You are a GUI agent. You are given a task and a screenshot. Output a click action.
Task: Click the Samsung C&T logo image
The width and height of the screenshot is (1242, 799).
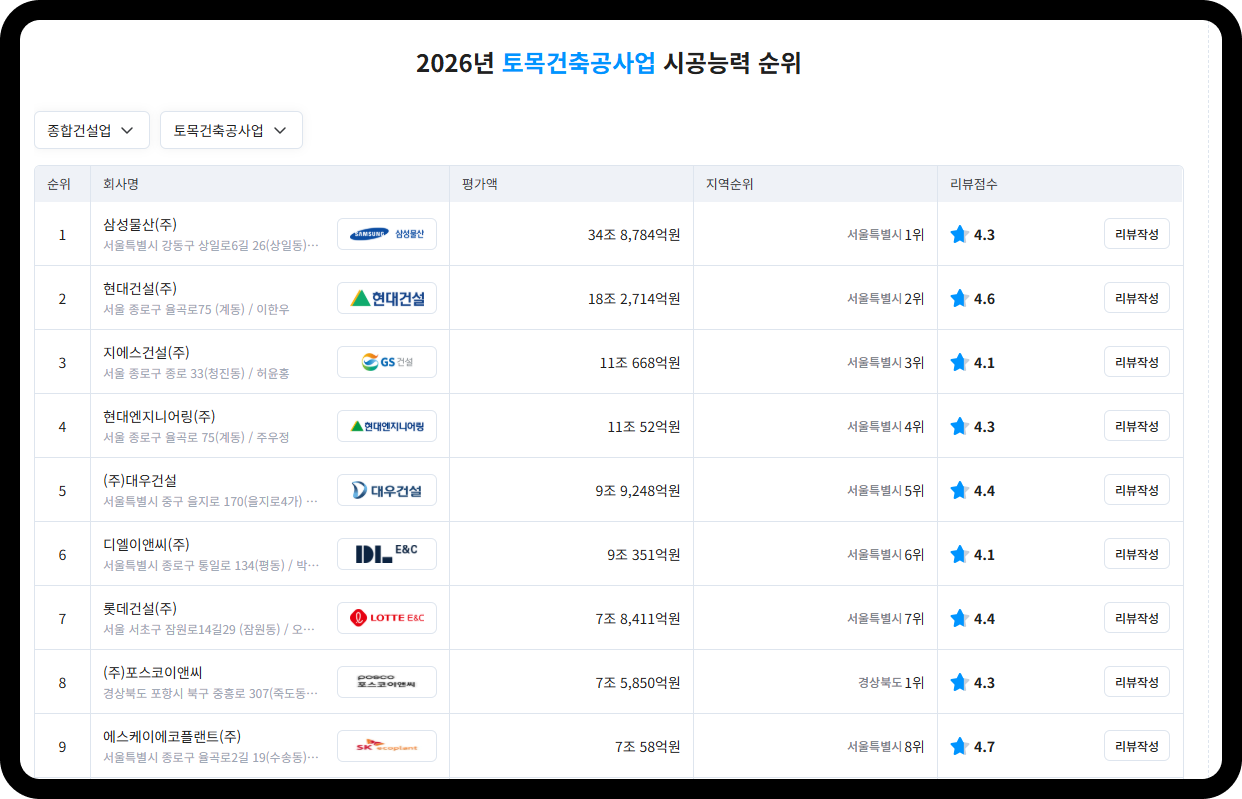387,234
